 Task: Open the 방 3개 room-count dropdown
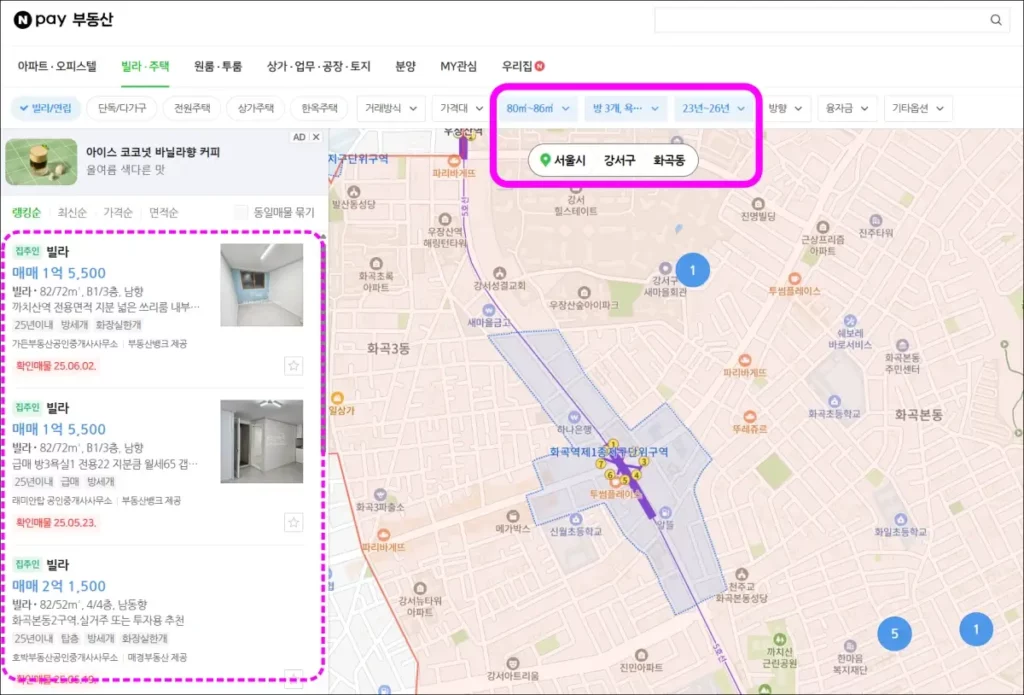pyautogui.click(x=626, y=108)
